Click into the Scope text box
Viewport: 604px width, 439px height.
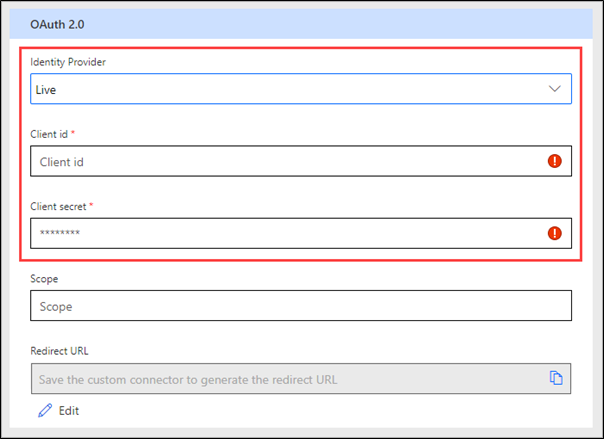301,305
